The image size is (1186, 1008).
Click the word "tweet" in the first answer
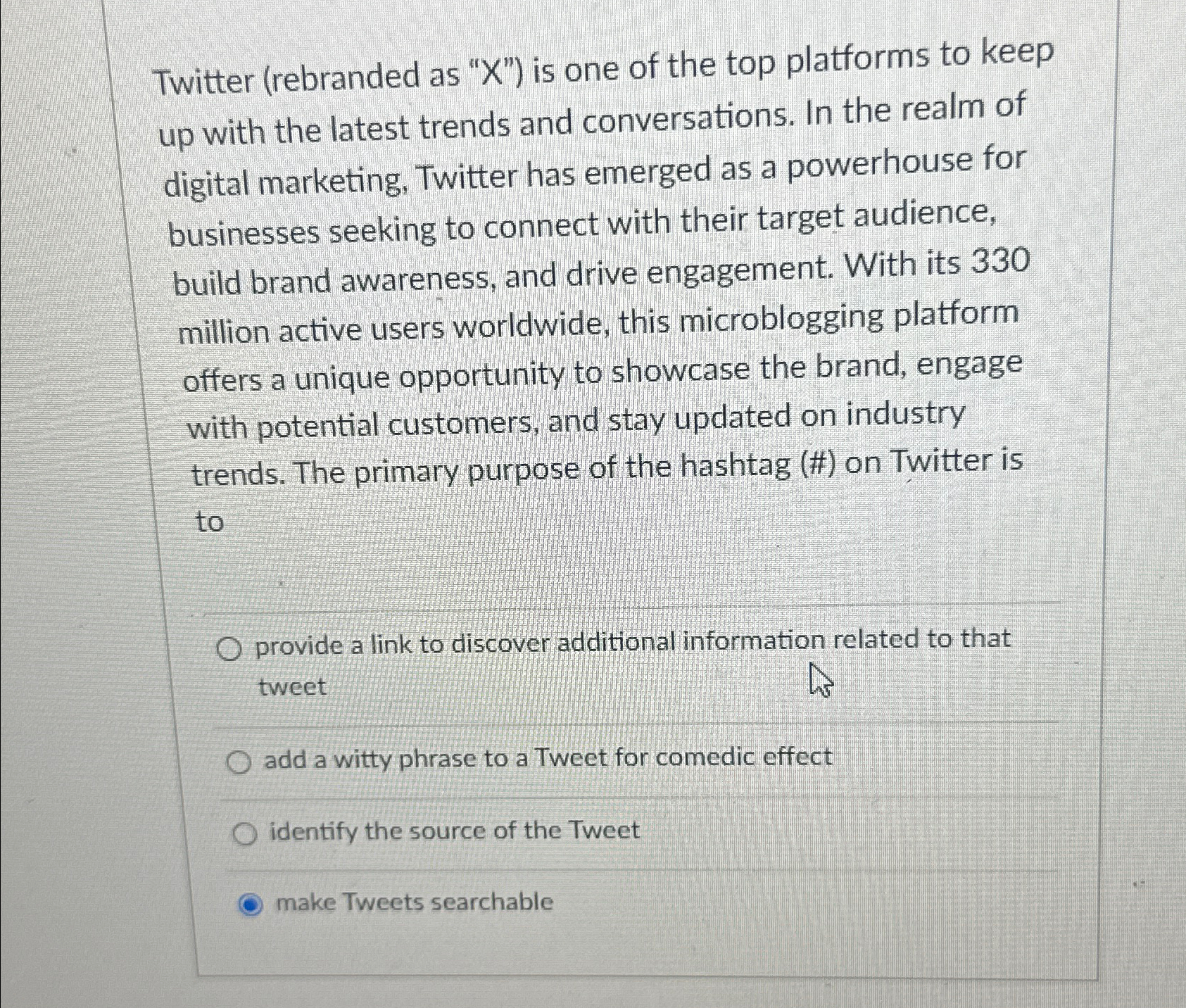point(291,686)
